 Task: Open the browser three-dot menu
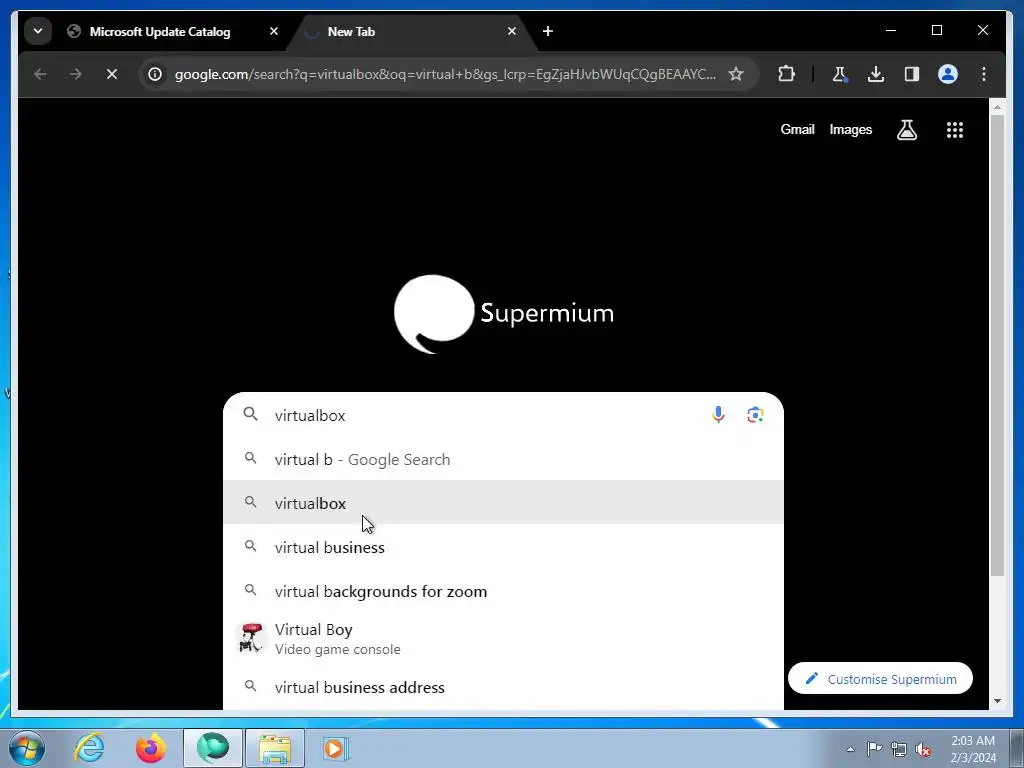point(984,74)
